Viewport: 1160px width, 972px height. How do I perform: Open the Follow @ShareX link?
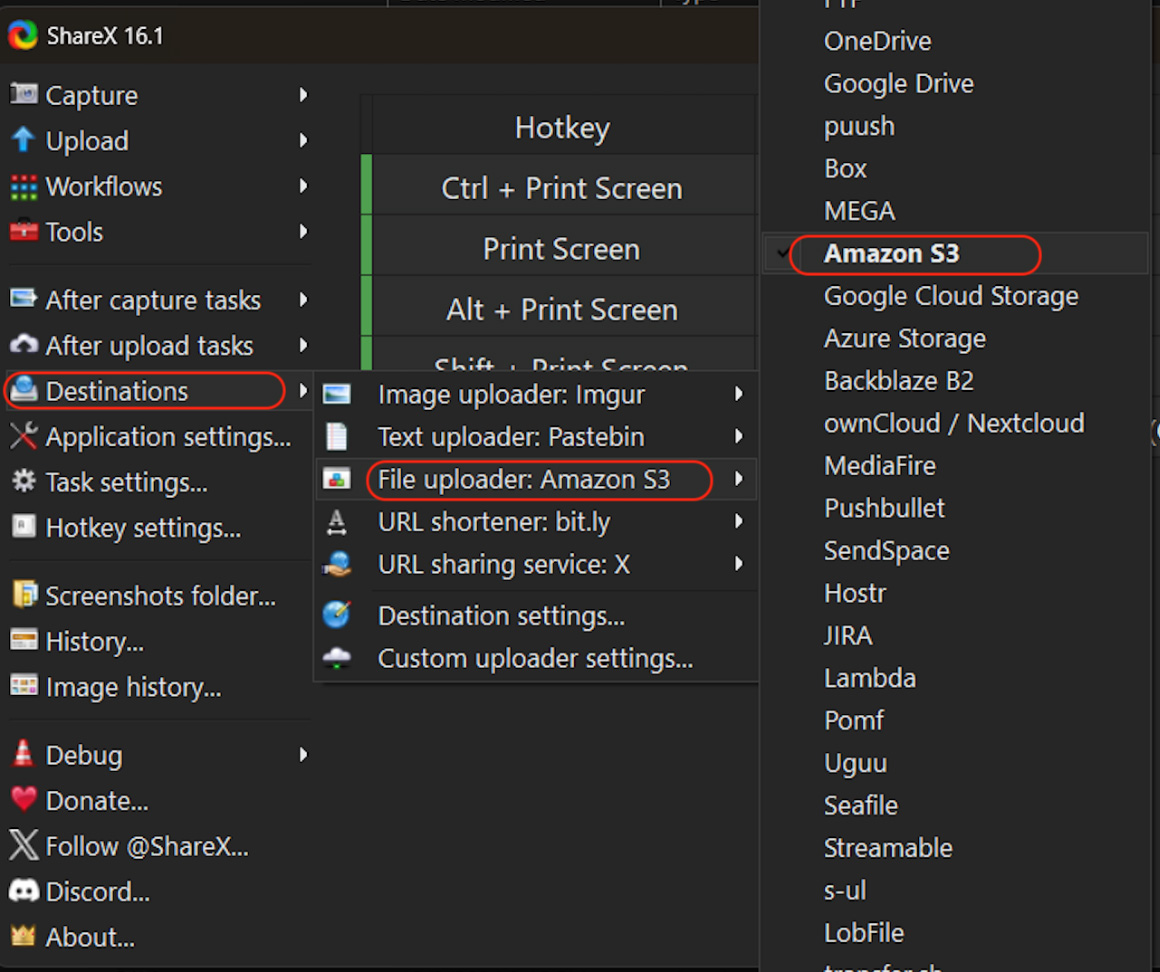pos(146,846)
